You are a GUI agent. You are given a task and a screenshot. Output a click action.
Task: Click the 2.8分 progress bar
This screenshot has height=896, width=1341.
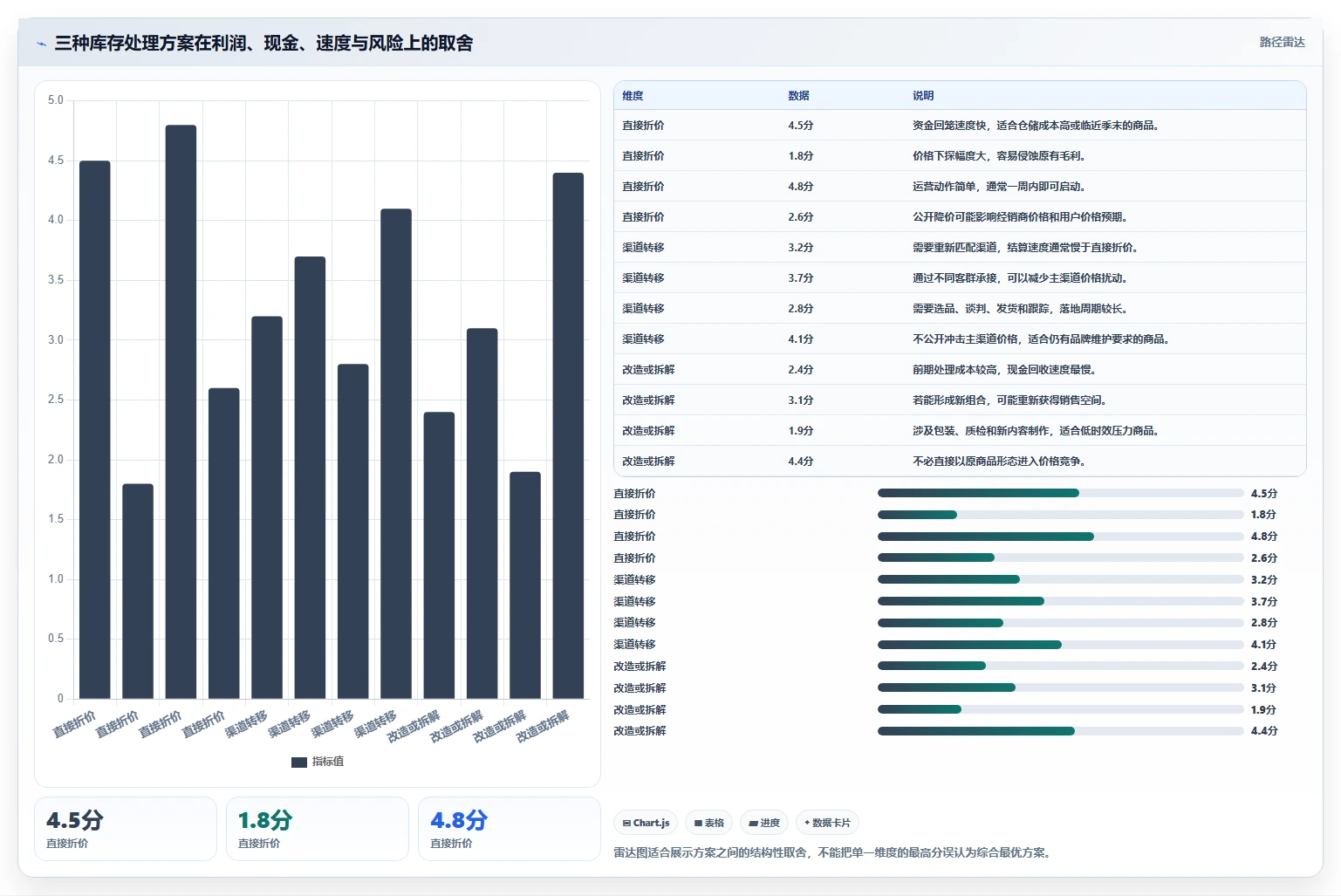click(1060, 623)
